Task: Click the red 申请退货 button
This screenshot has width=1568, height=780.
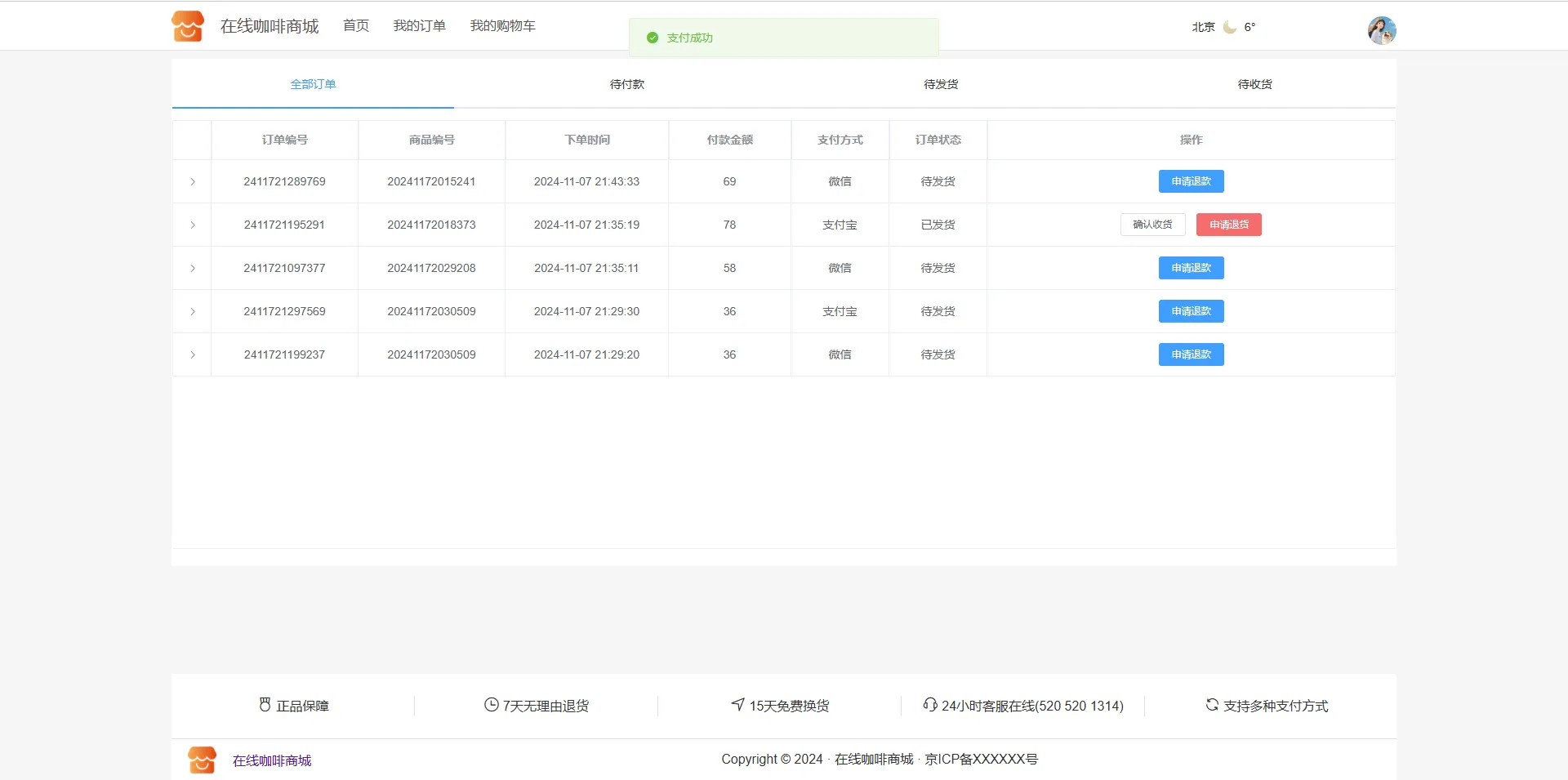Action: coord(1228,225)
